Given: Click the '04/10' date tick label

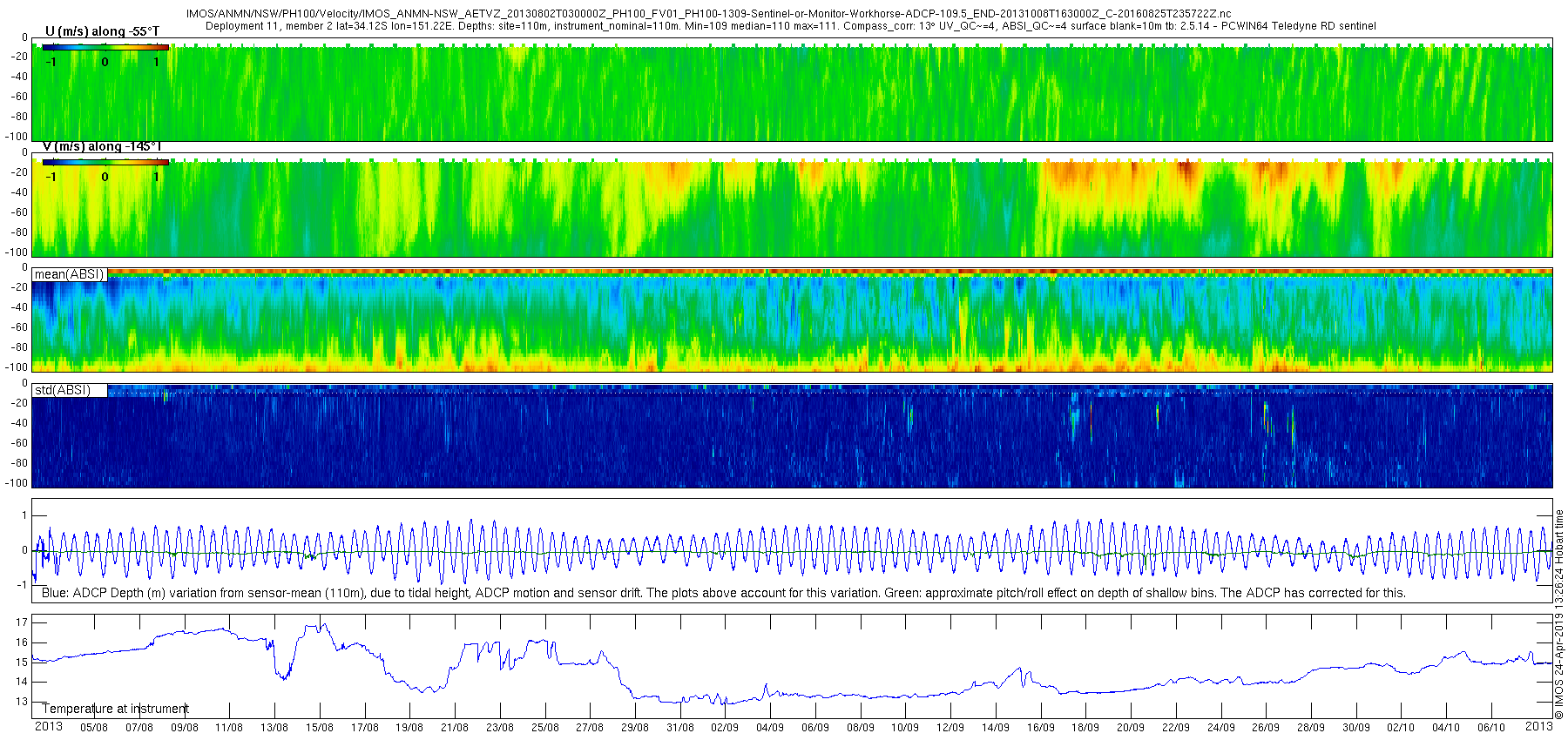Looking at the screenshot, I should coord(1446,728).
